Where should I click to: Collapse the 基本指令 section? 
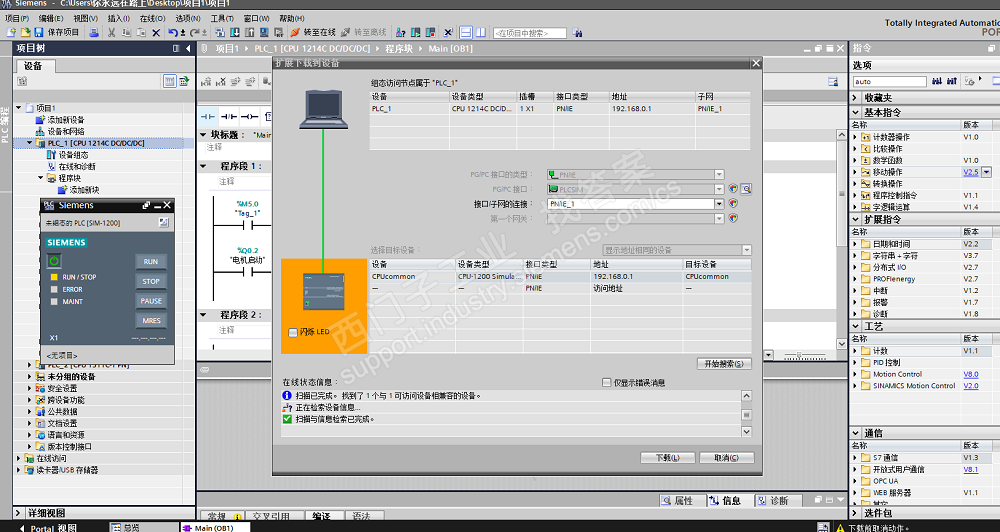click(856, 112)
